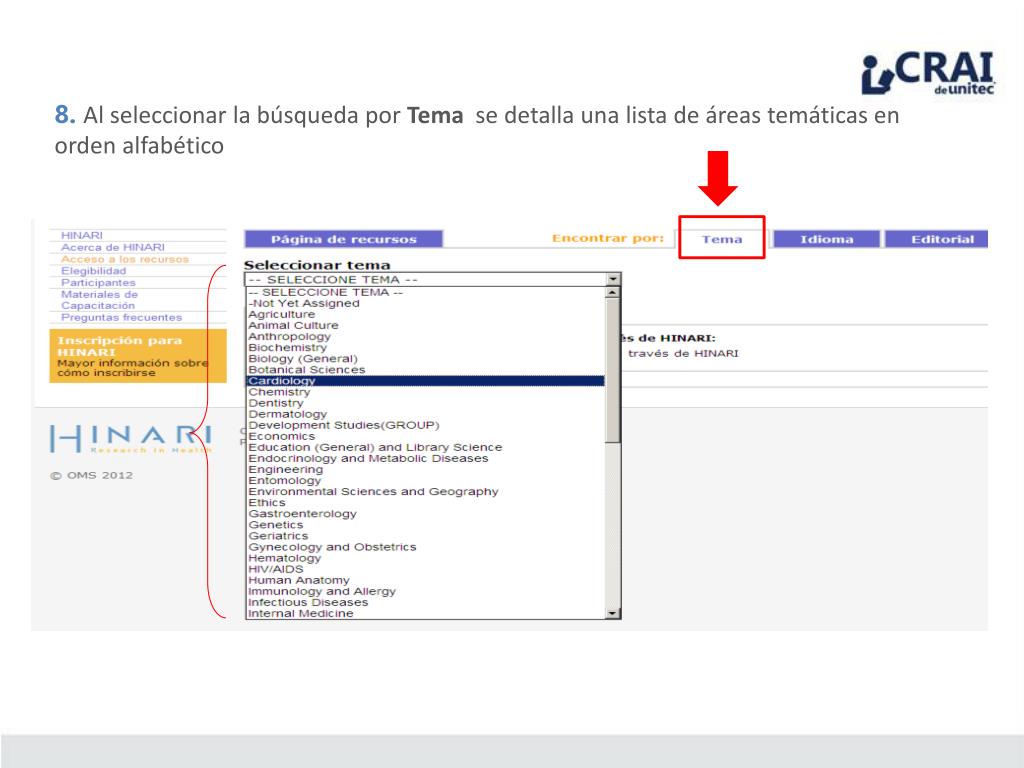Pick Dentistry topic

426,403
